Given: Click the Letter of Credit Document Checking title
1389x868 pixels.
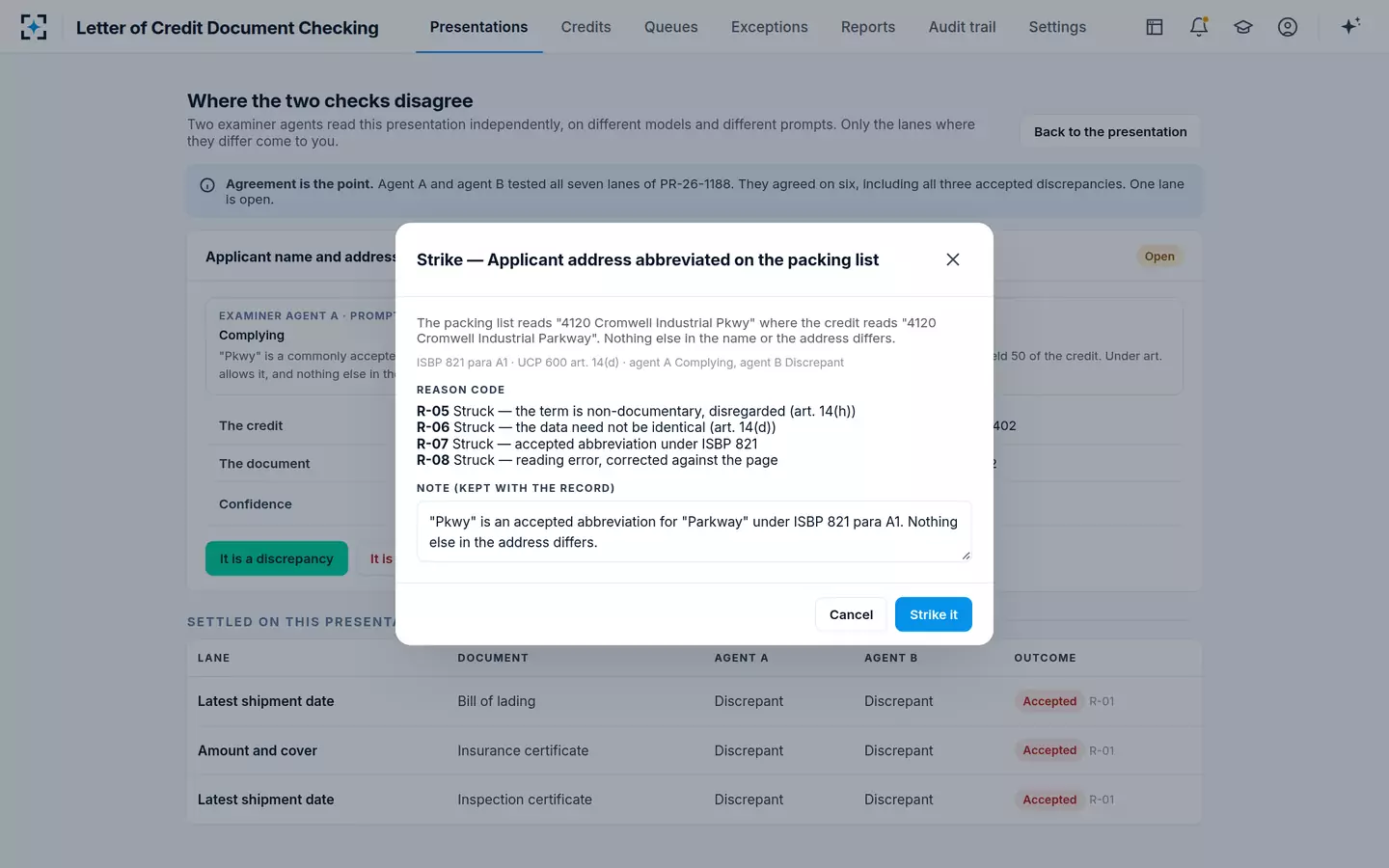Looking at the screenshot, I should 228,28.
